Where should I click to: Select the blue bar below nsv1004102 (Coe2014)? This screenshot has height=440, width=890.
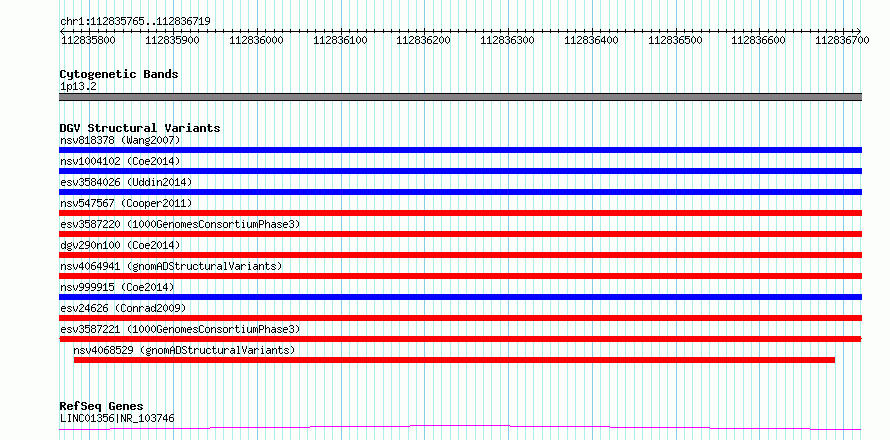click(460, 171)
